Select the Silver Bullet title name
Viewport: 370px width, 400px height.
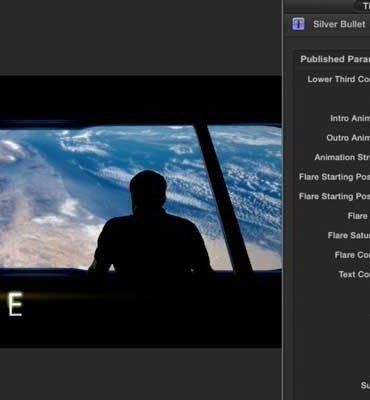(x=339, y=24)
